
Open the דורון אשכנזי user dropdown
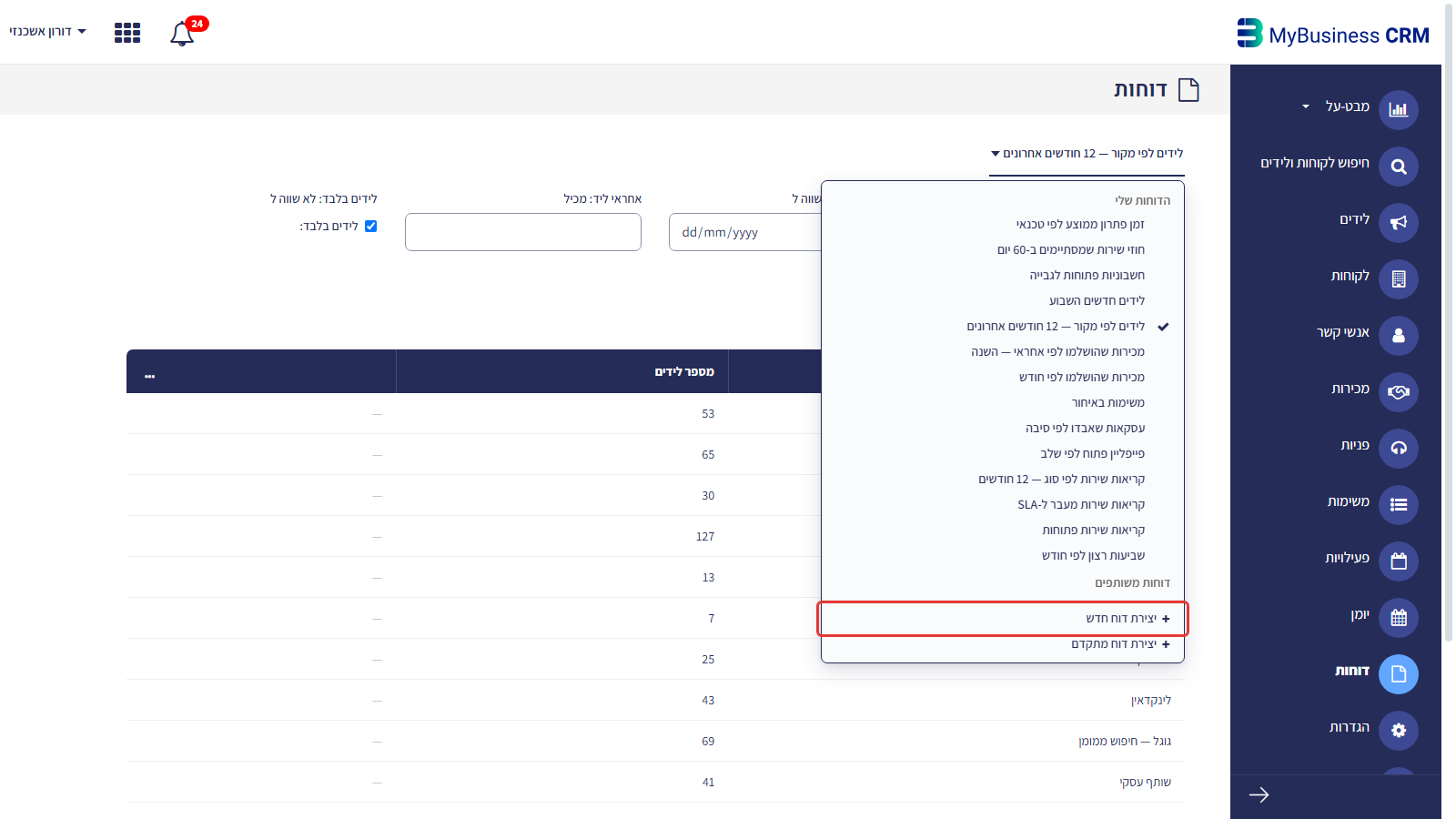point(48,31)
